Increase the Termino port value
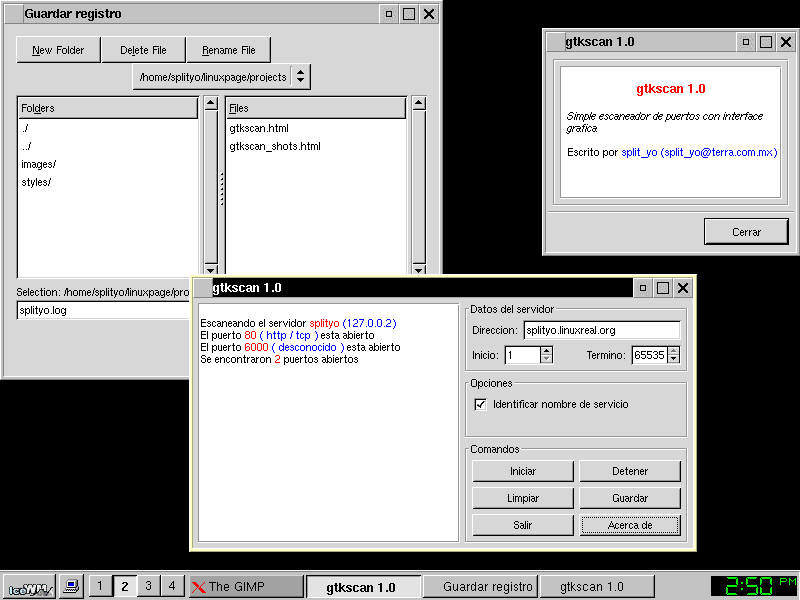Screen dimensions: 800x600 (x=673, y=351)
